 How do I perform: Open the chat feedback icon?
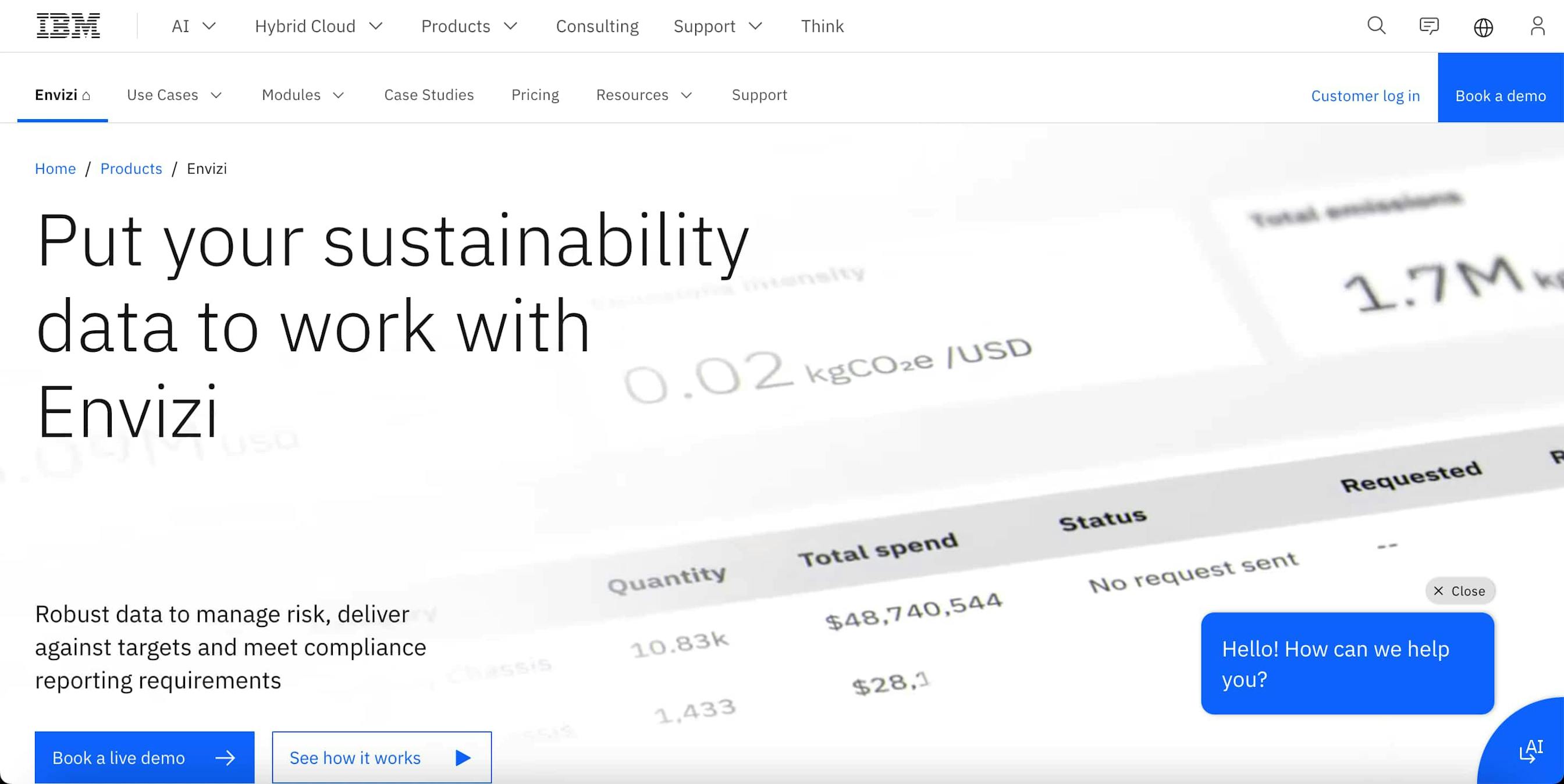point(1429,26)
